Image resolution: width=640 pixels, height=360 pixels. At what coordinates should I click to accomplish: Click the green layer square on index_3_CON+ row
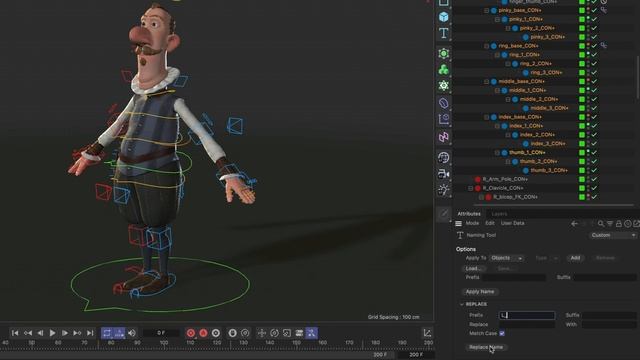[582, 144]
